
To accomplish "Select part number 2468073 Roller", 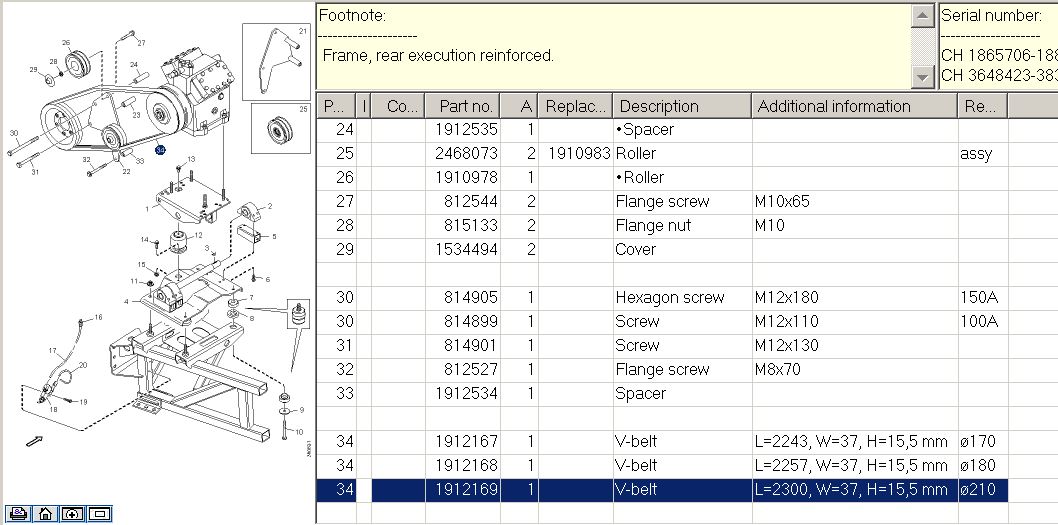I will 662,153.
